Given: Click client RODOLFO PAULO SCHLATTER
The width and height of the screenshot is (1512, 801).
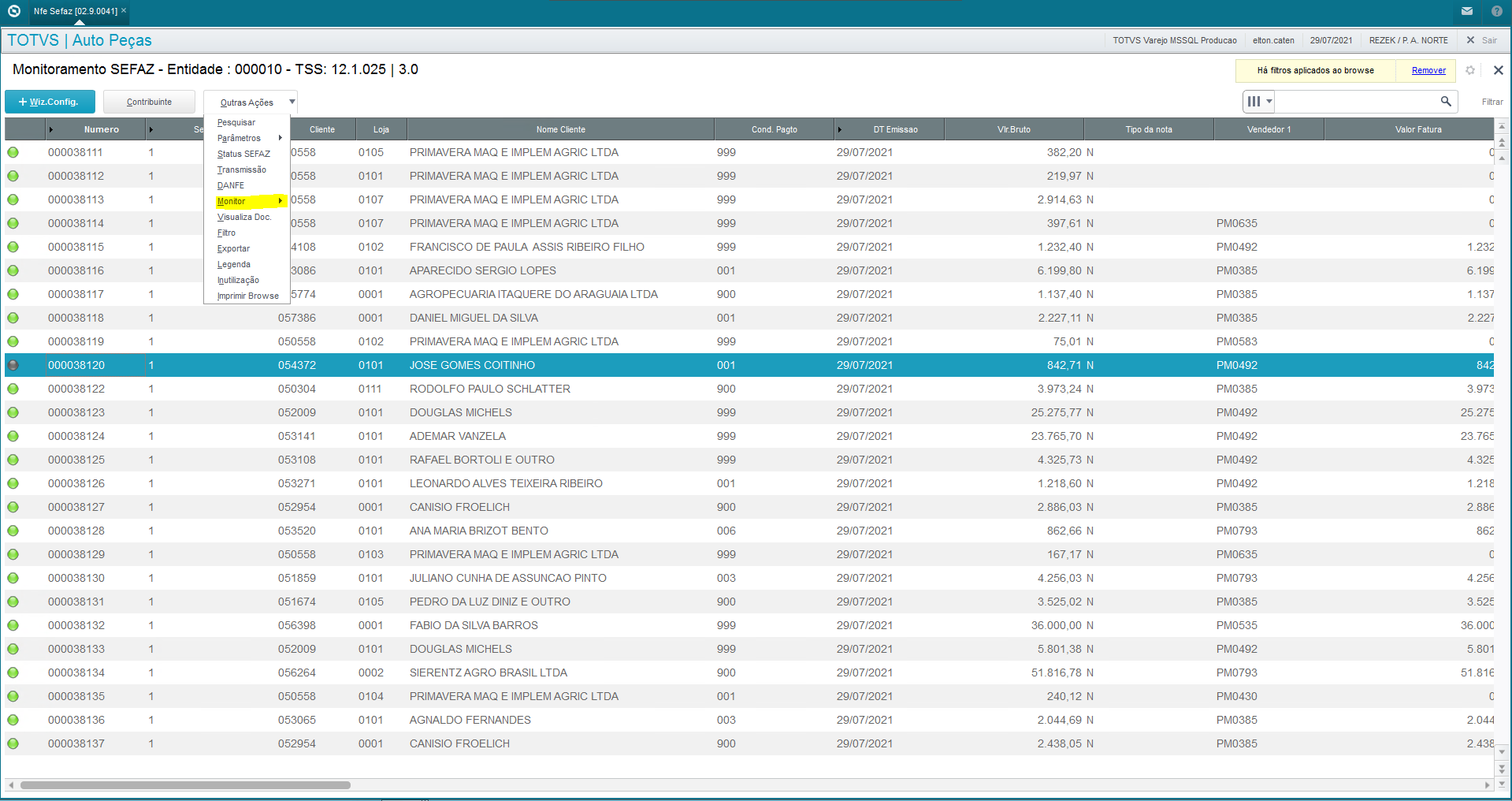Looking at the screenshot, I should pos(490,389).
